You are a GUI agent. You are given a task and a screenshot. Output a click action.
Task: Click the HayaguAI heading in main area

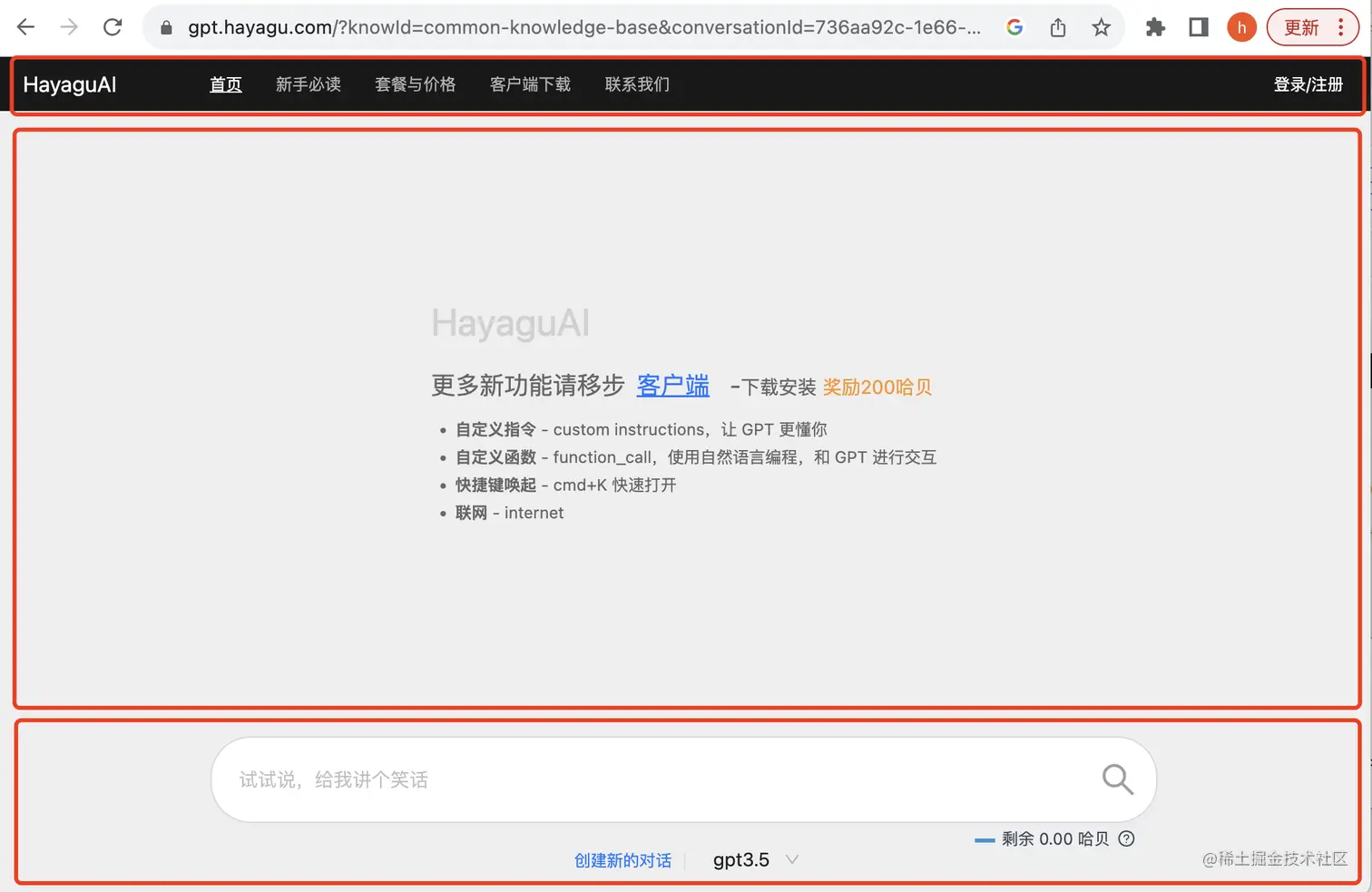[x=511, y=323]
